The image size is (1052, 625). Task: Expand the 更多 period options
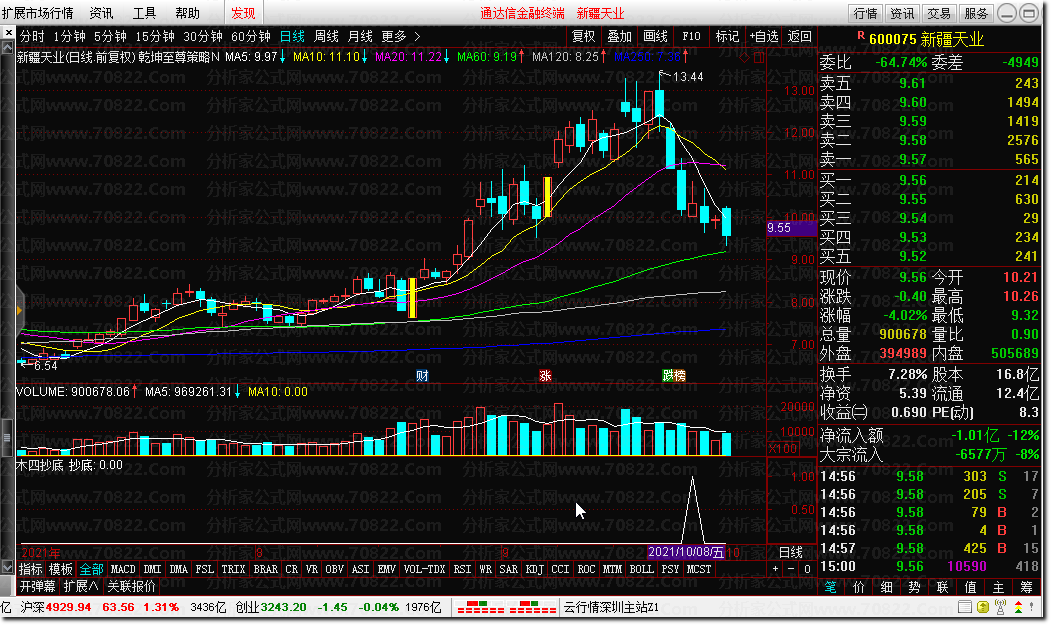(401, 36)
